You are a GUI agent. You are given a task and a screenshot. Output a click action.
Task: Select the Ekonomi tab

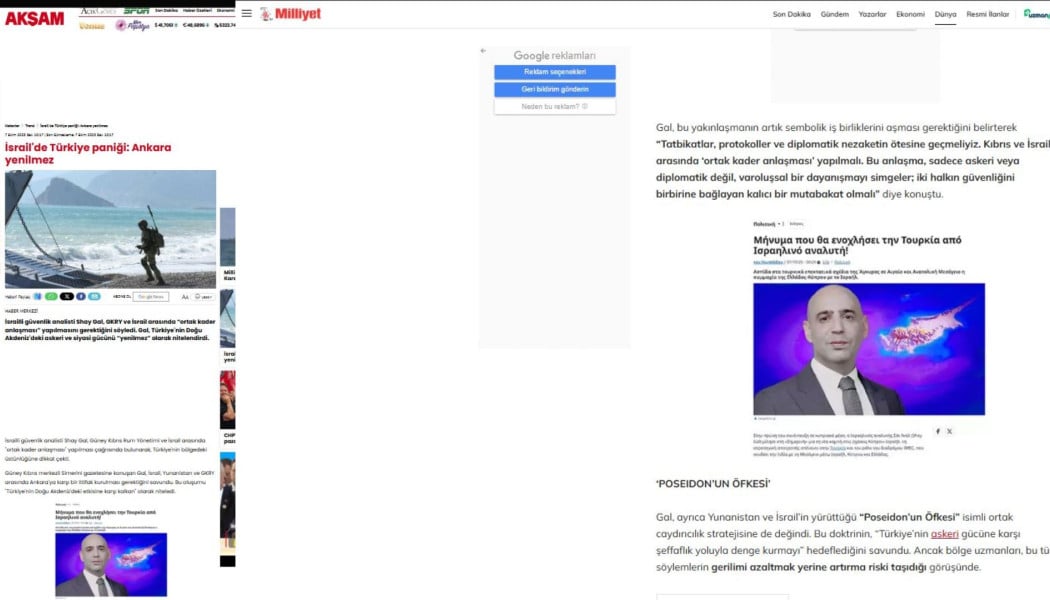pyautogui.click(x=910, y=14)
